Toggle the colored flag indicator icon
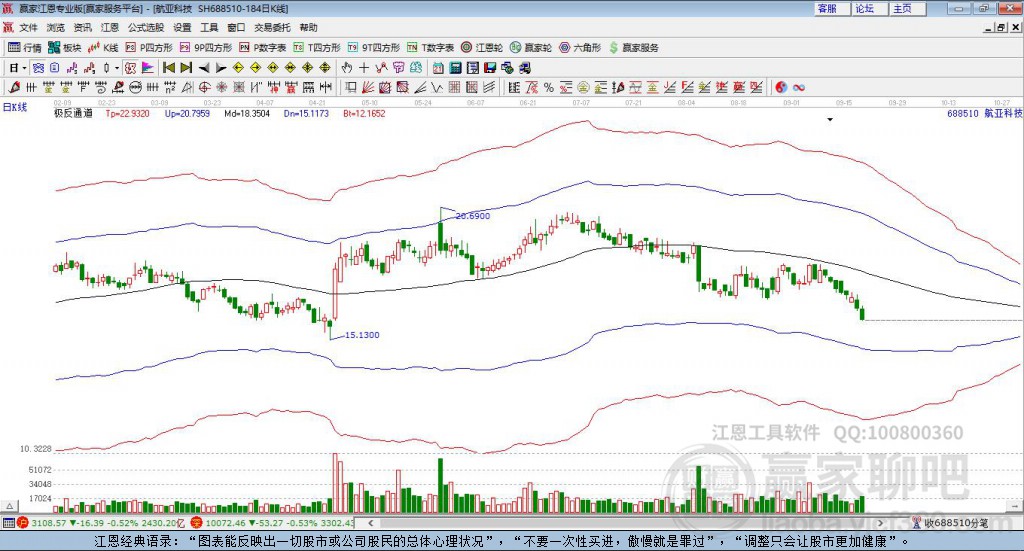 tap(148, 68)
